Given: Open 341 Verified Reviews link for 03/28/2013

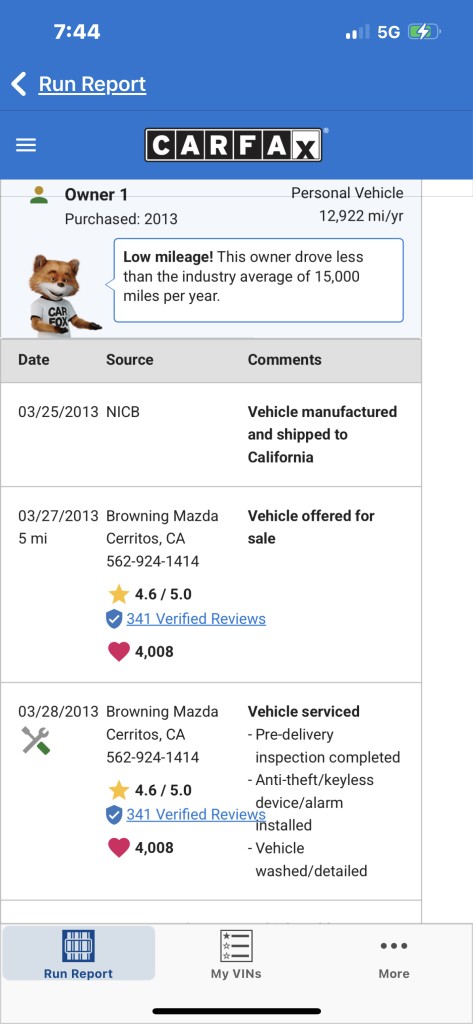Looking at the screenshot, I should tap(196, 814).
